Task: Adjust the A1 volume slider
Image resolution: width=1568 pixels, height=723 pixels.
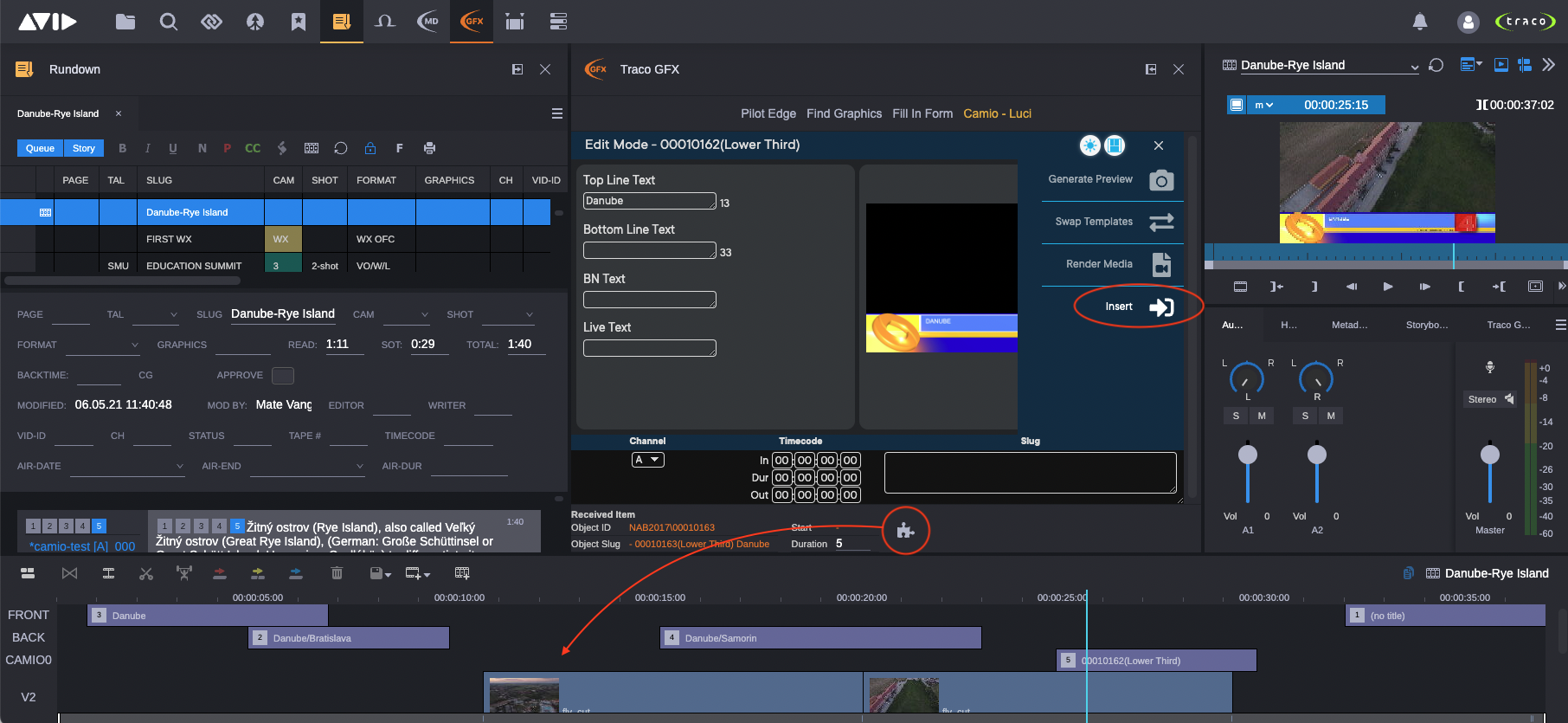Action: (x=1248, y=455)
